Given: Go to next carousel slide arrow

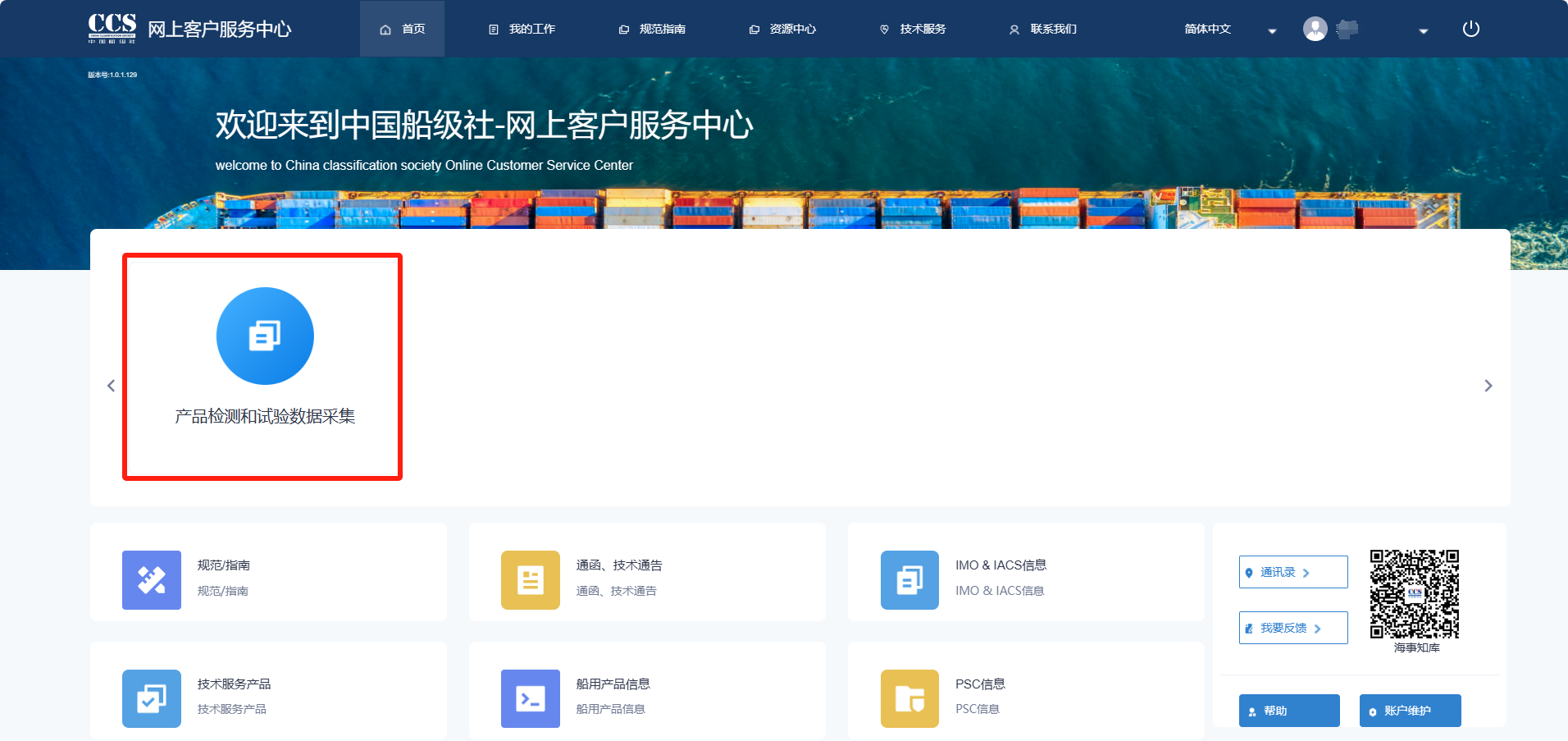Looking at the screenshot, I should 1488,386.
